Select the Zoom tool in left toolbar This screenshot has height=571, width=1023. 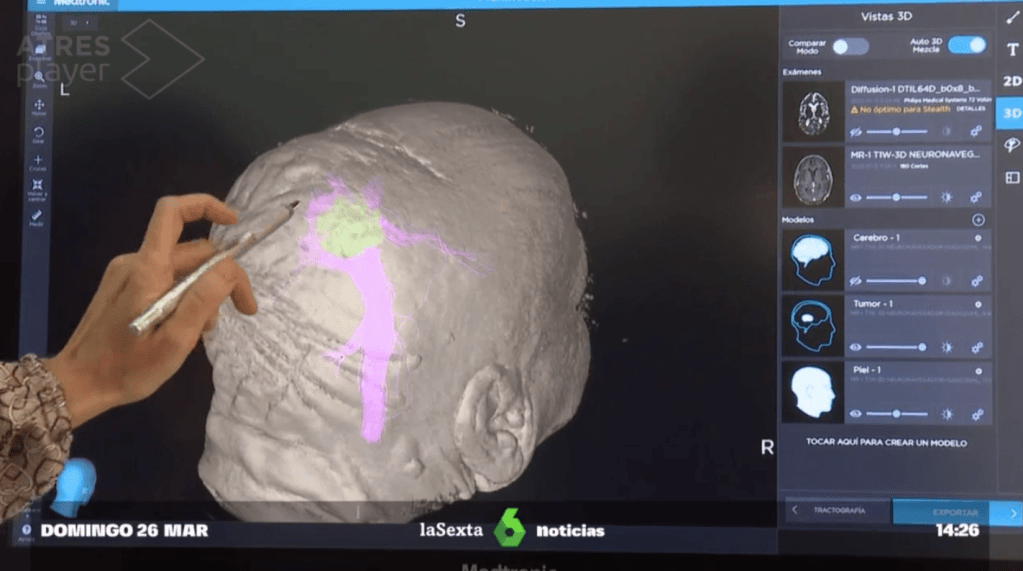coord(39,78)
